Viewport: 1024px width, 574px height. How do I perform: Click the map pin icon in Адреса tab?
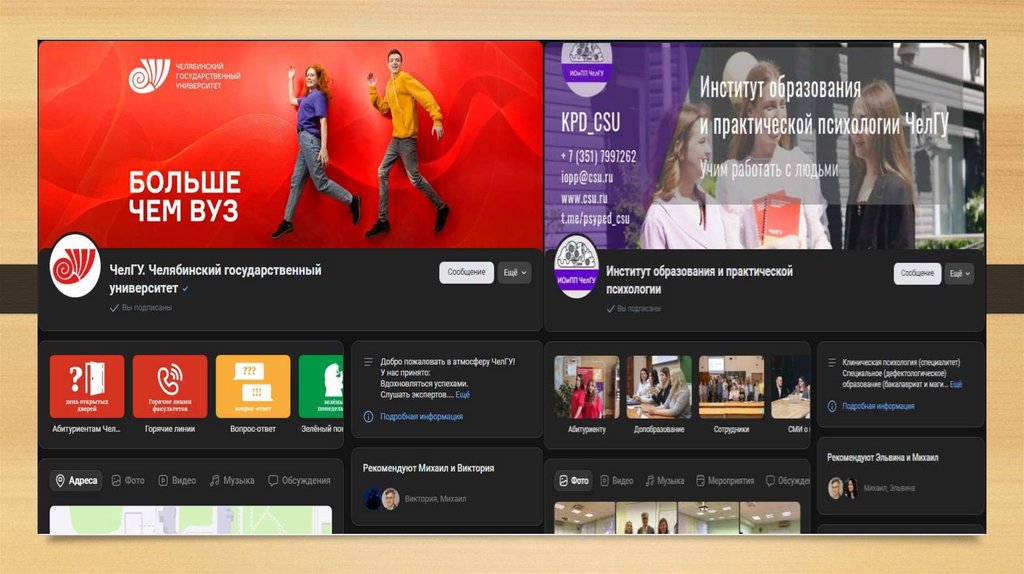(60, 481)
